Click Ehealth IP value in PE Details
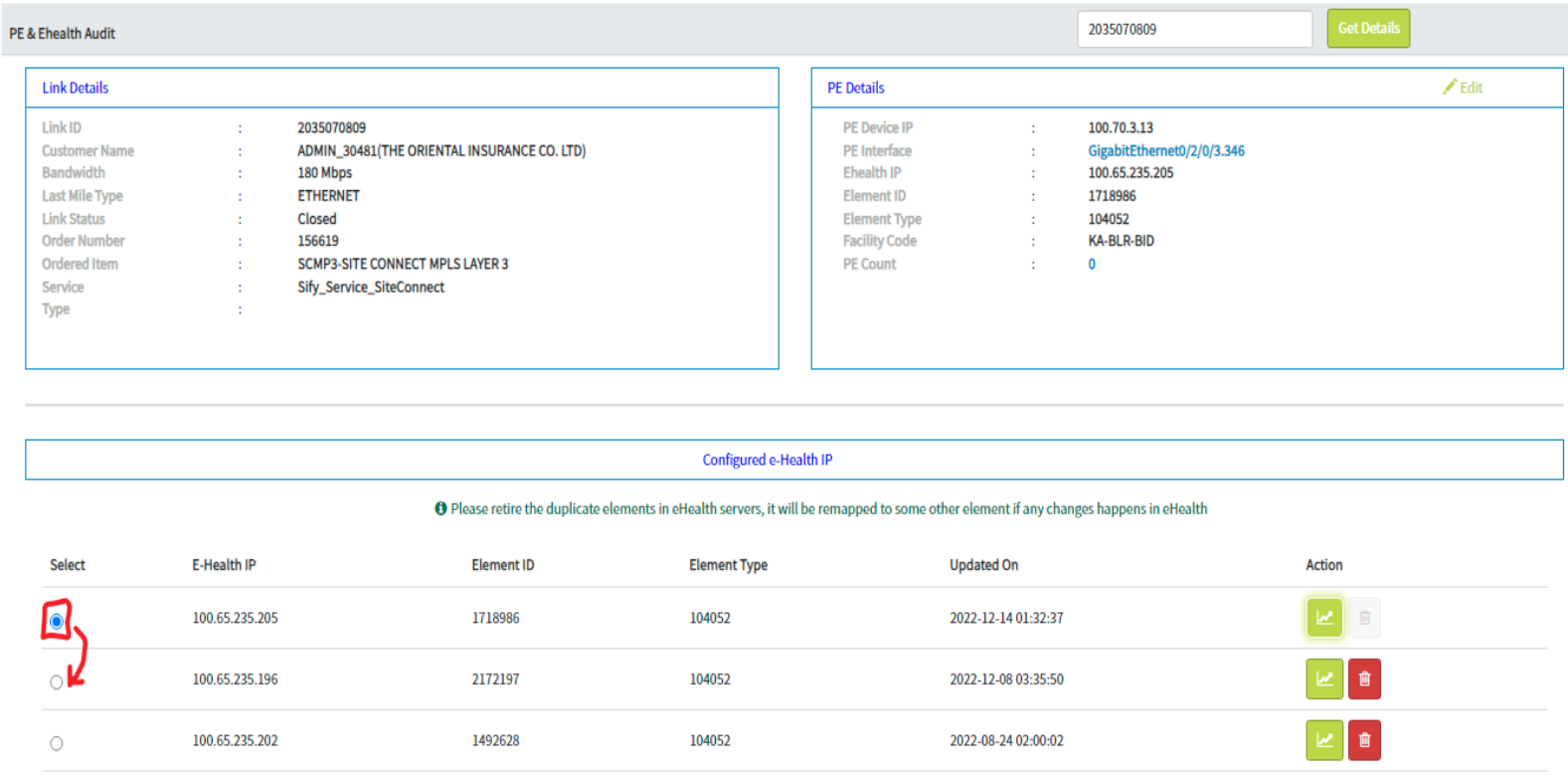Screen dimensions: 1568x779 click(x=1131, y=173)
